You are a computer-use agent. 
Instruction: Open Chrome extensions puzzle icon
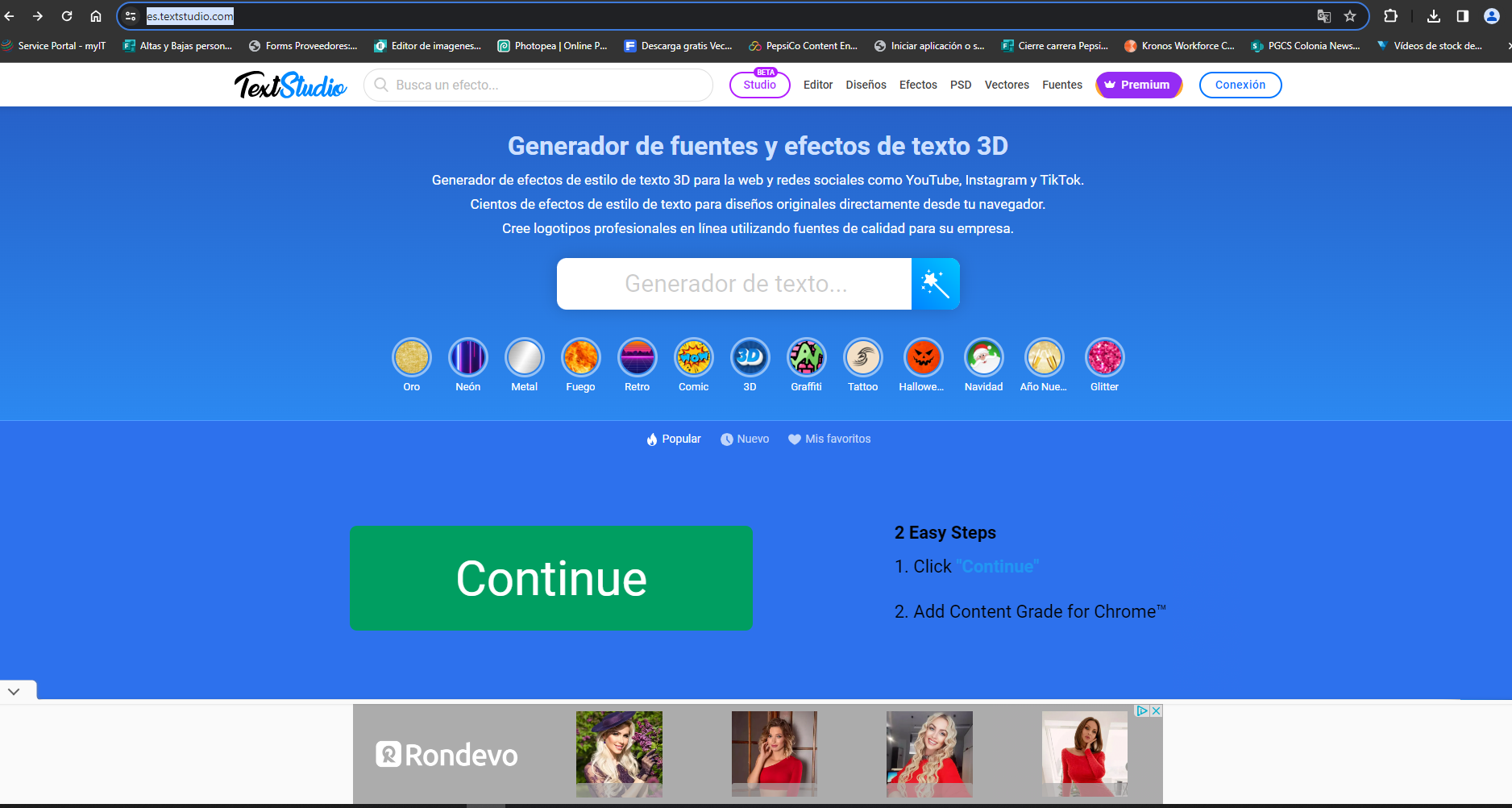point(1390,16)
